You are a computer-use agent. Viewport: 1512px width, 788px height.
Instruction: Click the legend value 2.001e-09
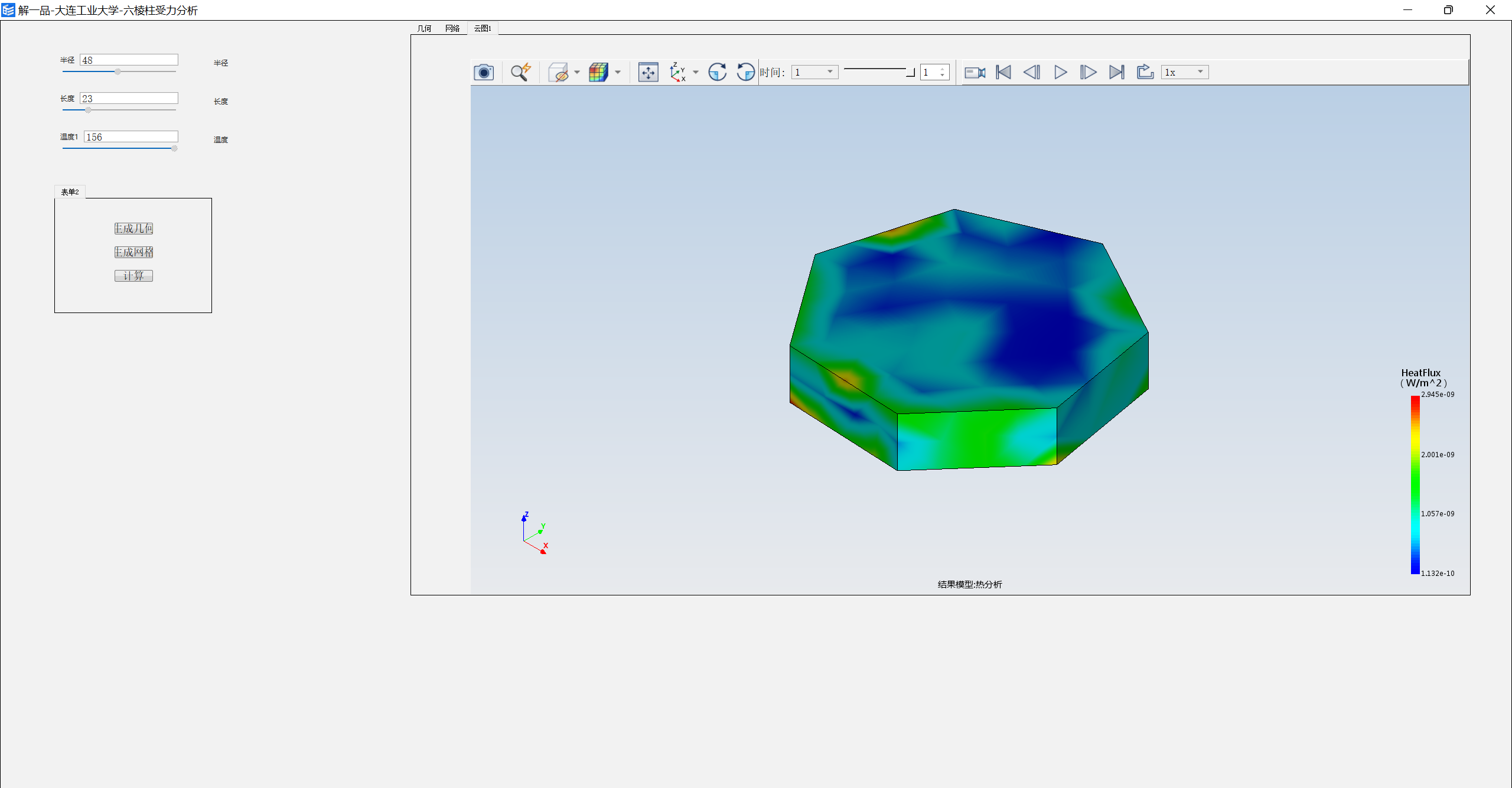click(x=1438, y=455)
